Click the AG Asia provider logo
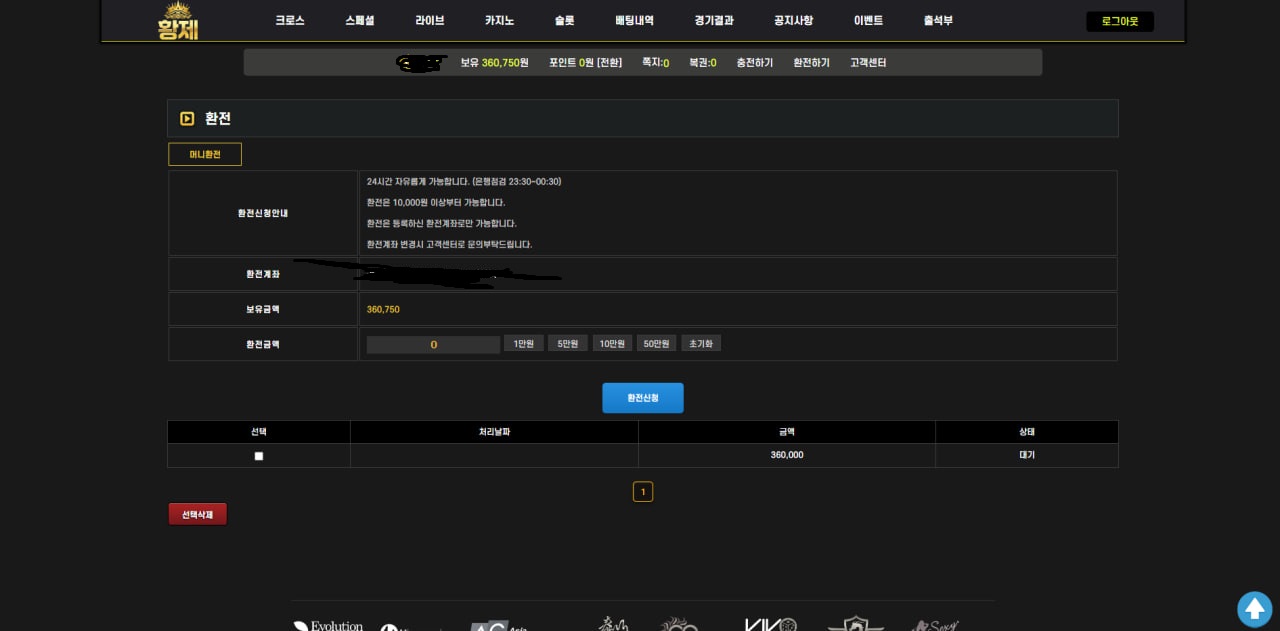 [497, 626]
